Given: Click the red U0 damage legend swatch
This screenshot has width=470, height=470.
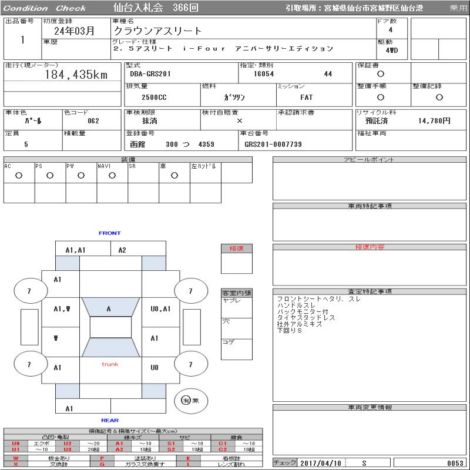Looking at the screenshot, I should click(x=15, y=444).
